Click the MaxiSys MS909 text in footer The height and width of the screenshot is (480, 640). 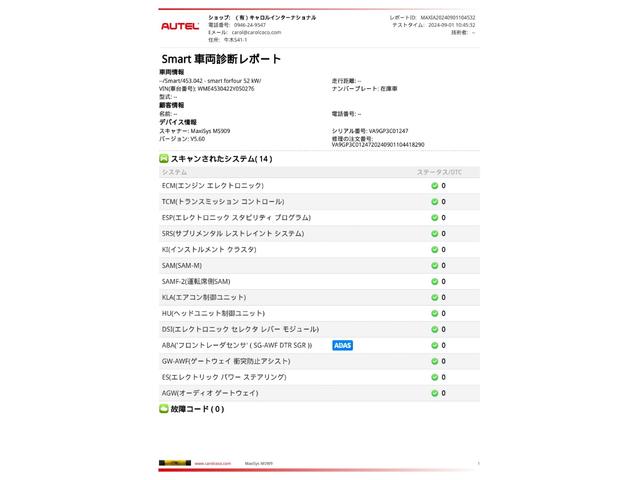pos(259,463)
